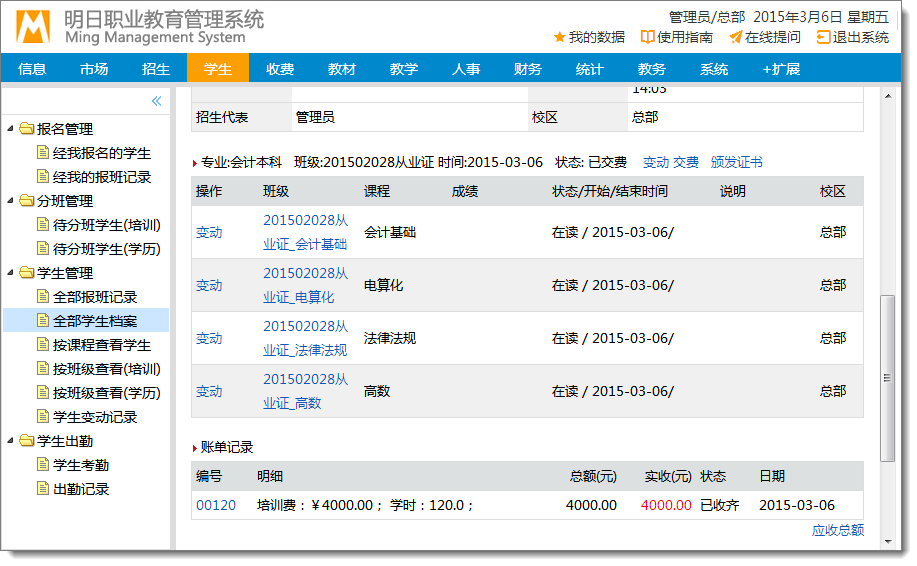Screen dimensions: 917x566
Task: Click the star icon beside 我的数据
Action: point(559,37)
